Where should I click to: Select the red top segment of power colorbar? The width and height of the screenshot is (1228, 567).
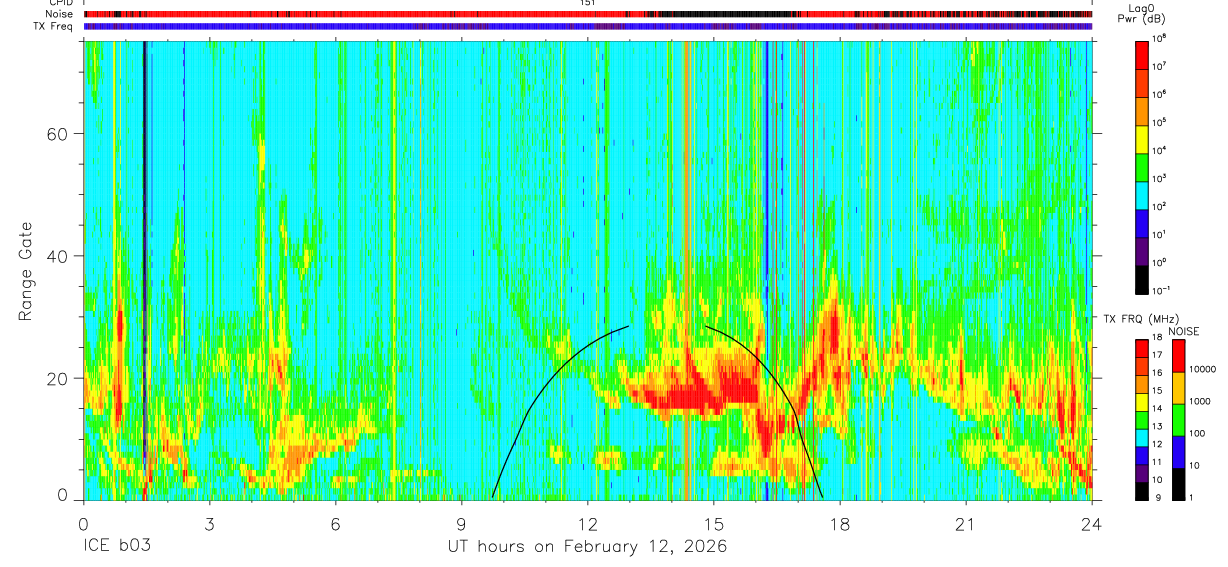tap(1142, 53)
